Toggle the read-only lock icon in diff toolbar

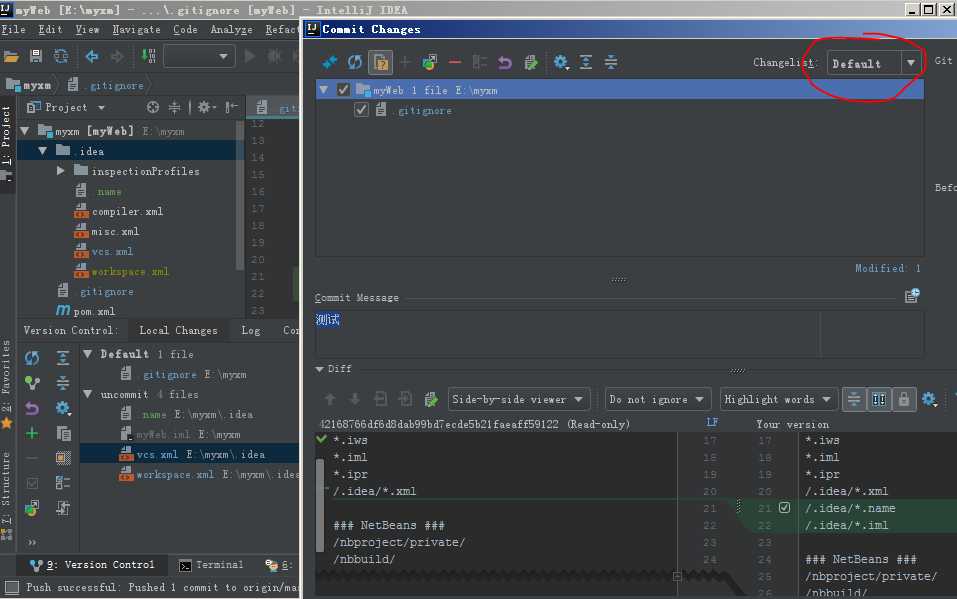pyautogui.click(x=903, y=399)
